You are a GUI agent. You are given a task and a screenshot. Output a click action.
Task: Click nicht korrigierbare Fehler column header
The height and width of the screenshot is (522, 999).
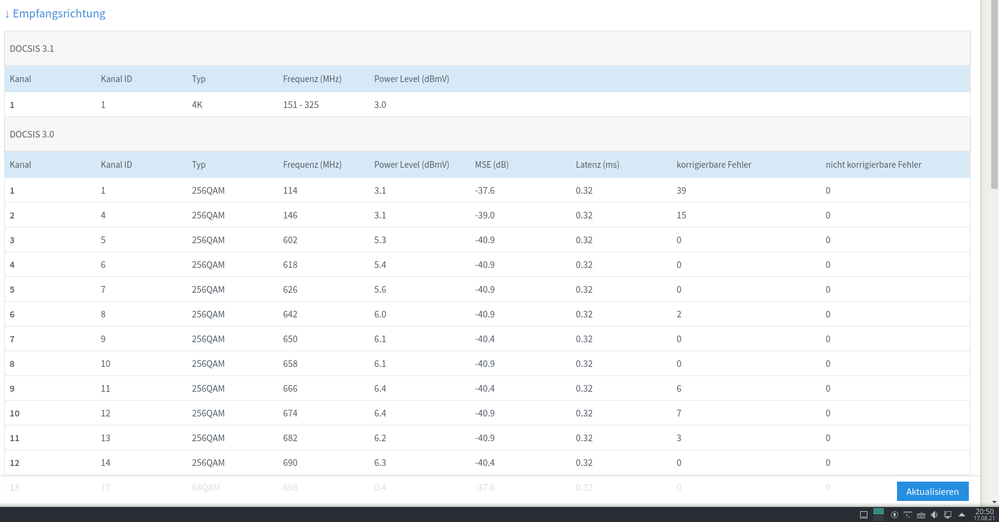click(873, 164)
